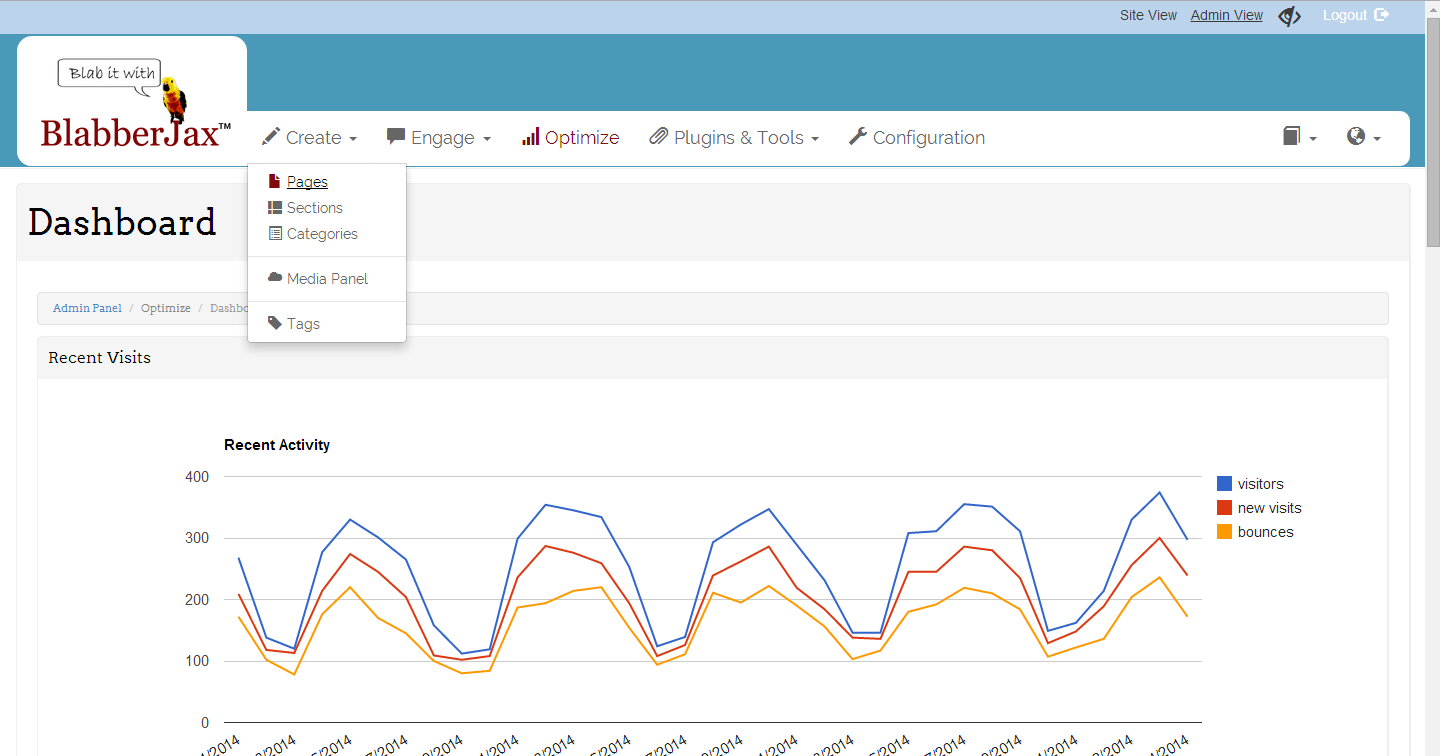1440x756 pixels.
Task: Collapse the Create dropdown caret
Action: coord(352,139)
